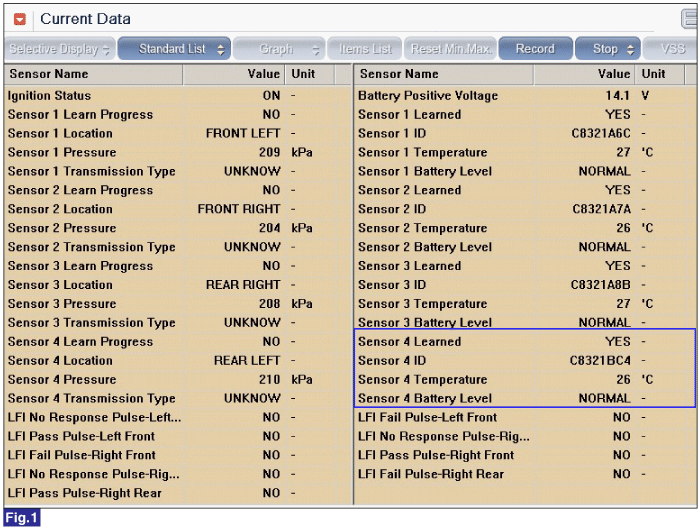Image resolution: width=700 pixels, height=529 pixels.
Task: Select LFI Fail Pulse-Left Front row
Action: point(525,417)
